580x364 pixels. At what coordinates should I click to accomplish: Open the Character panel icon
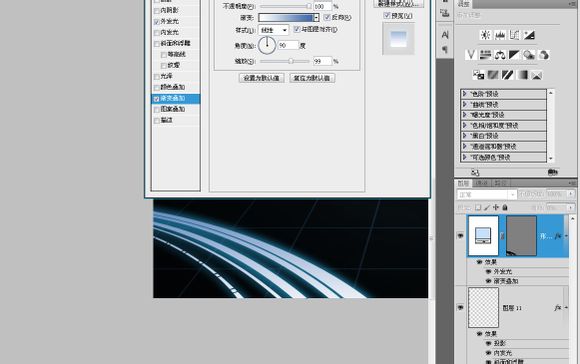[x=445, y=35]
